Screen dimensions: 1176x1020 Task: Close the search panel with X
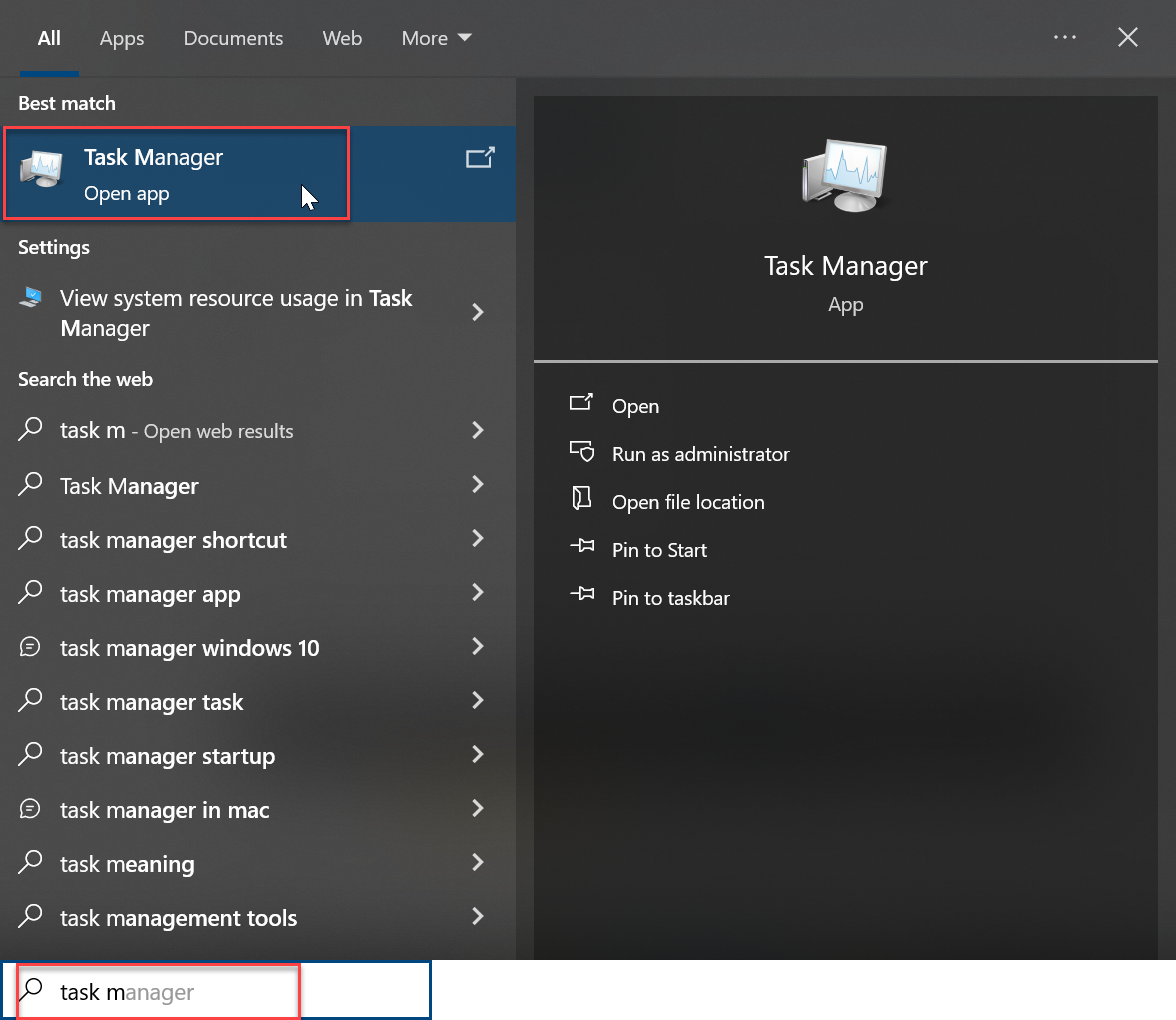pyautogui.click(x=1128, y=37)
